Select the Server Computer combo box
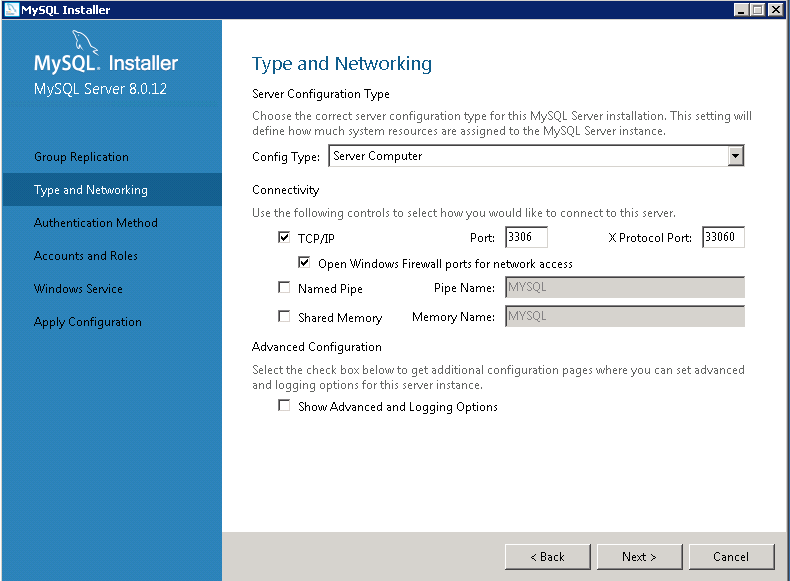790x581 pixels. [x=536, y=156]
